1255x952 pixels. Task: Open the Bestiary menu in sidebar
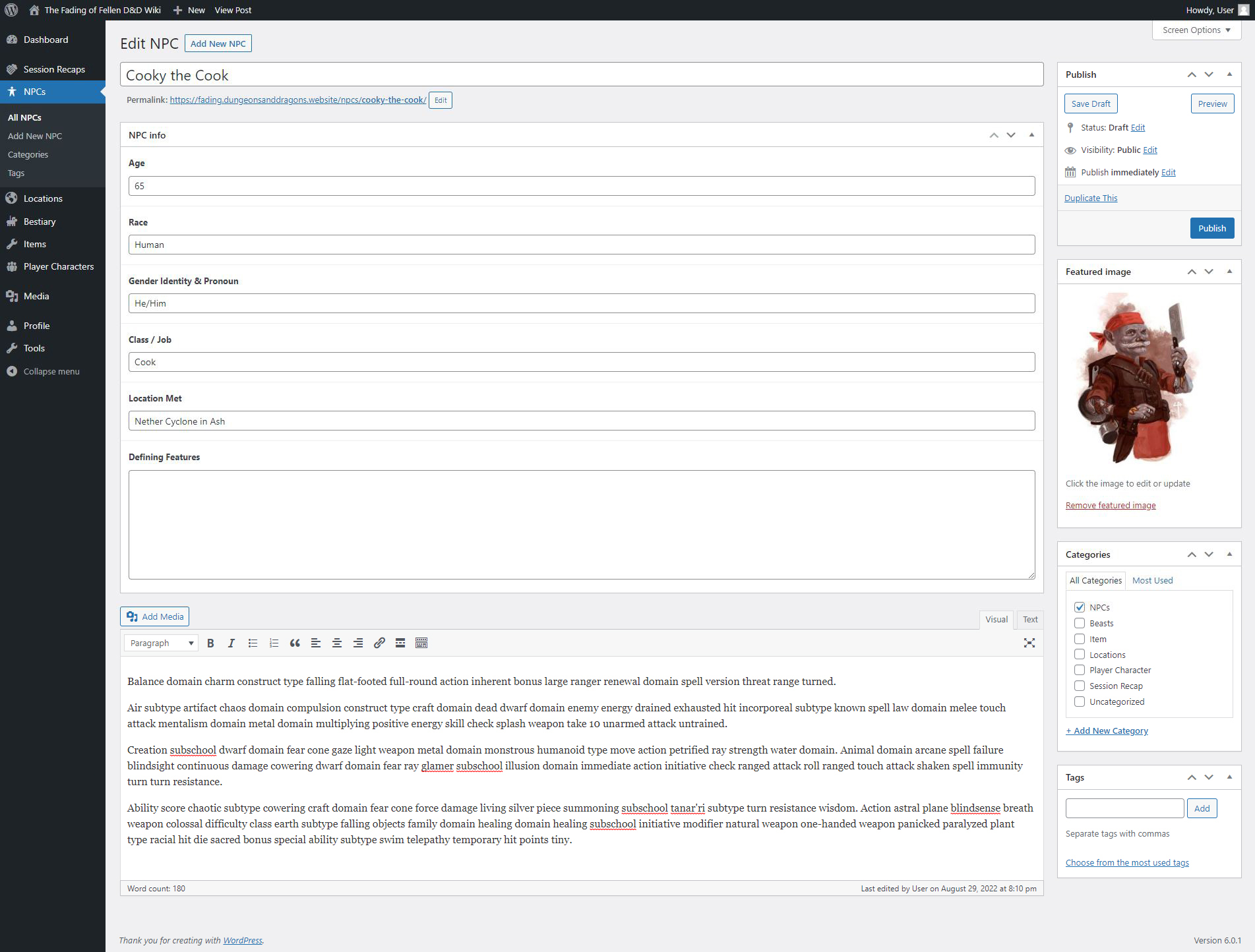[40, 222]
